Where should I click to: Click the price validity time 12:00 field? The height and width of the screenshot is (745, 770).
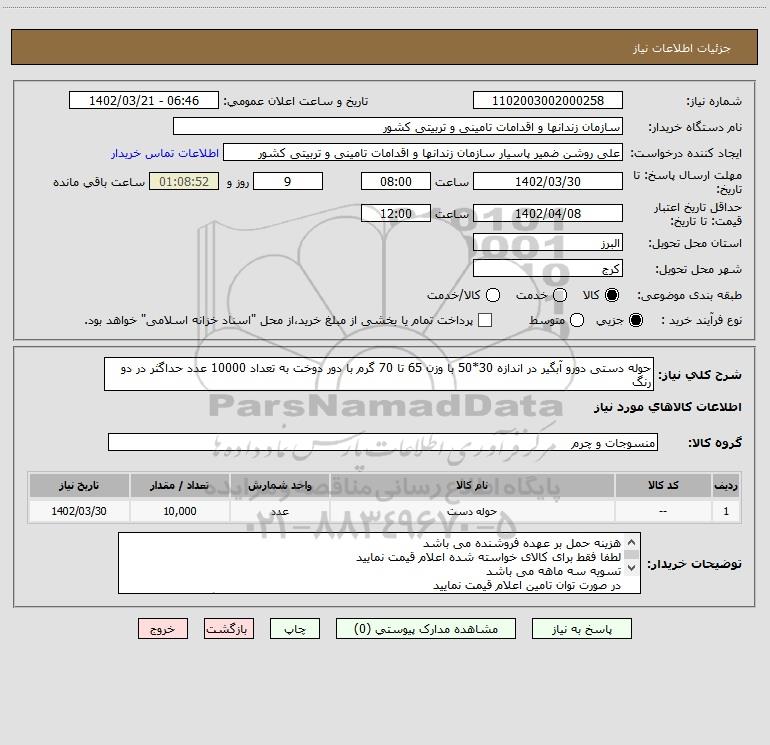396,213
